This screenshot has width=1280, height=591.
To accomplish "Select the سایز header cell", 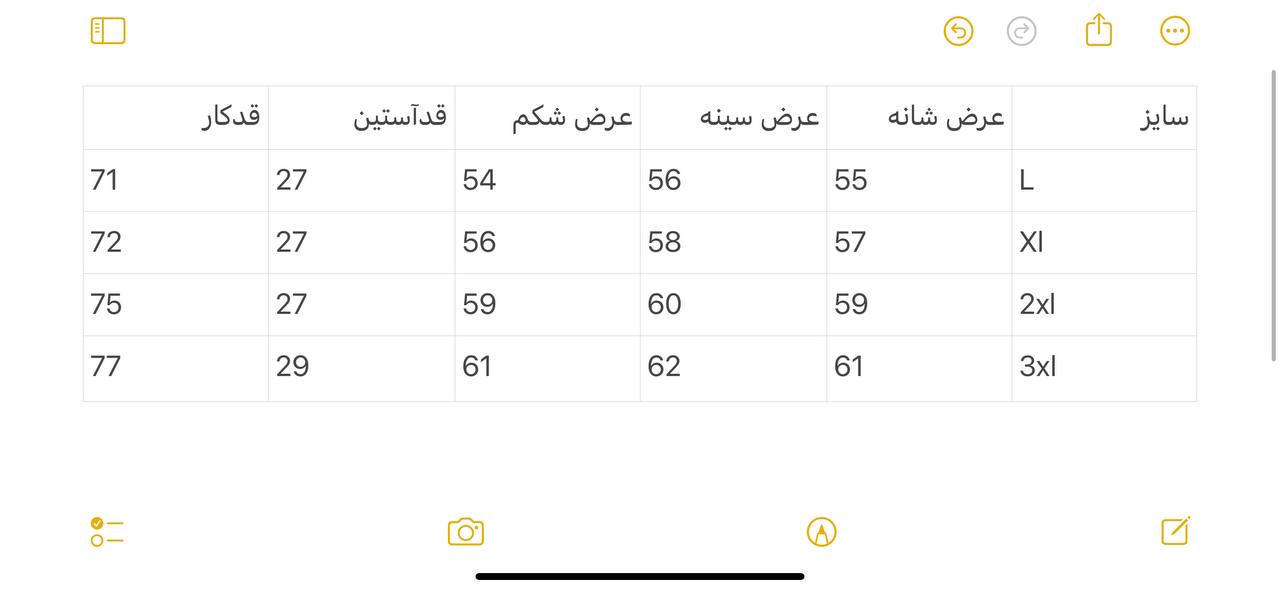I will coord(1104,116).
